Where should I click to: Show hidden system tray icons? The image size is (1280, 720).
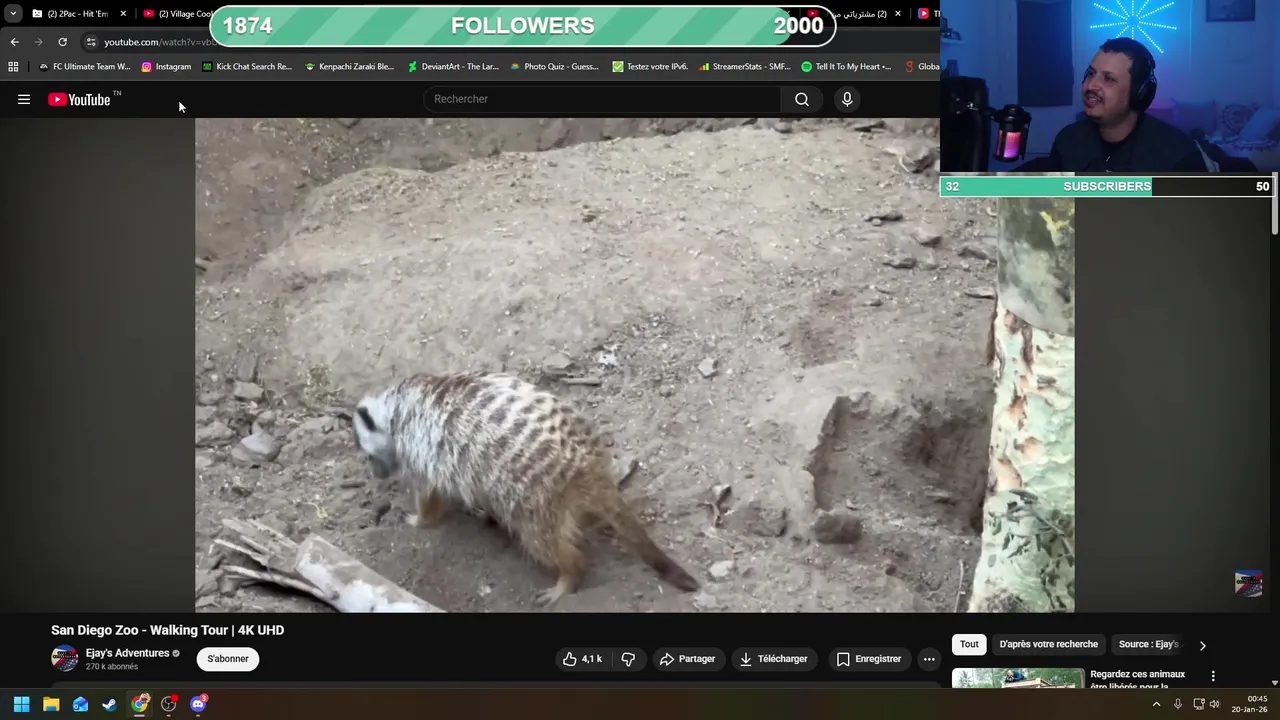tap(1156, 704)
